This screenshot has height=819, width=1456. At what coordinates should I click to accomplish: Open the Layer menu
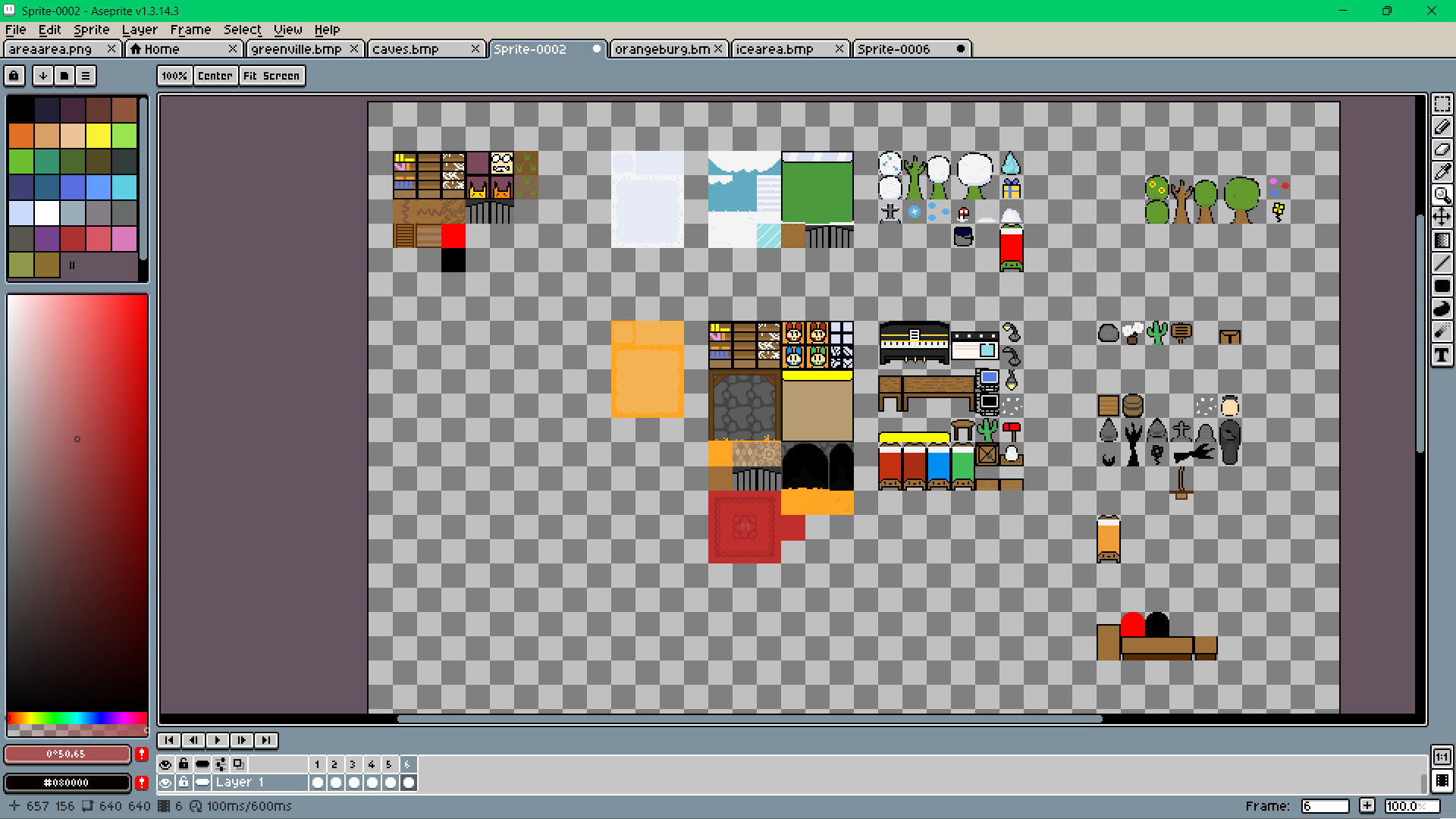tap(140, 30)
